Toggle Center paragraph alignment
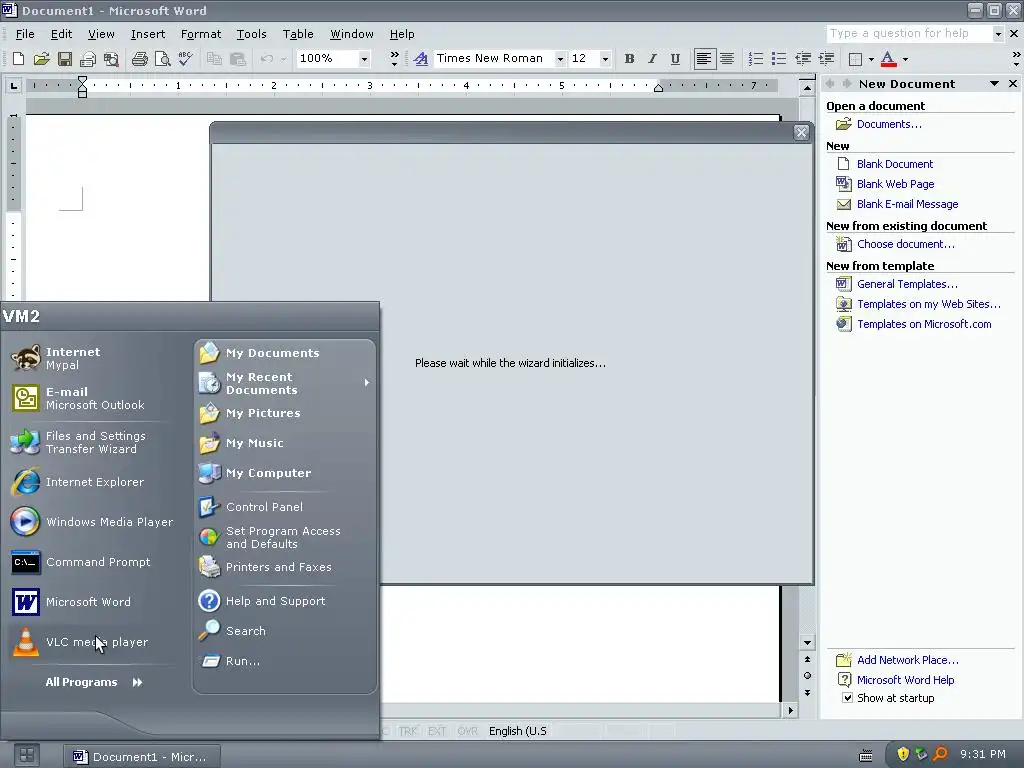This screenshot has width=1024, height=768. tap(727, 59)
